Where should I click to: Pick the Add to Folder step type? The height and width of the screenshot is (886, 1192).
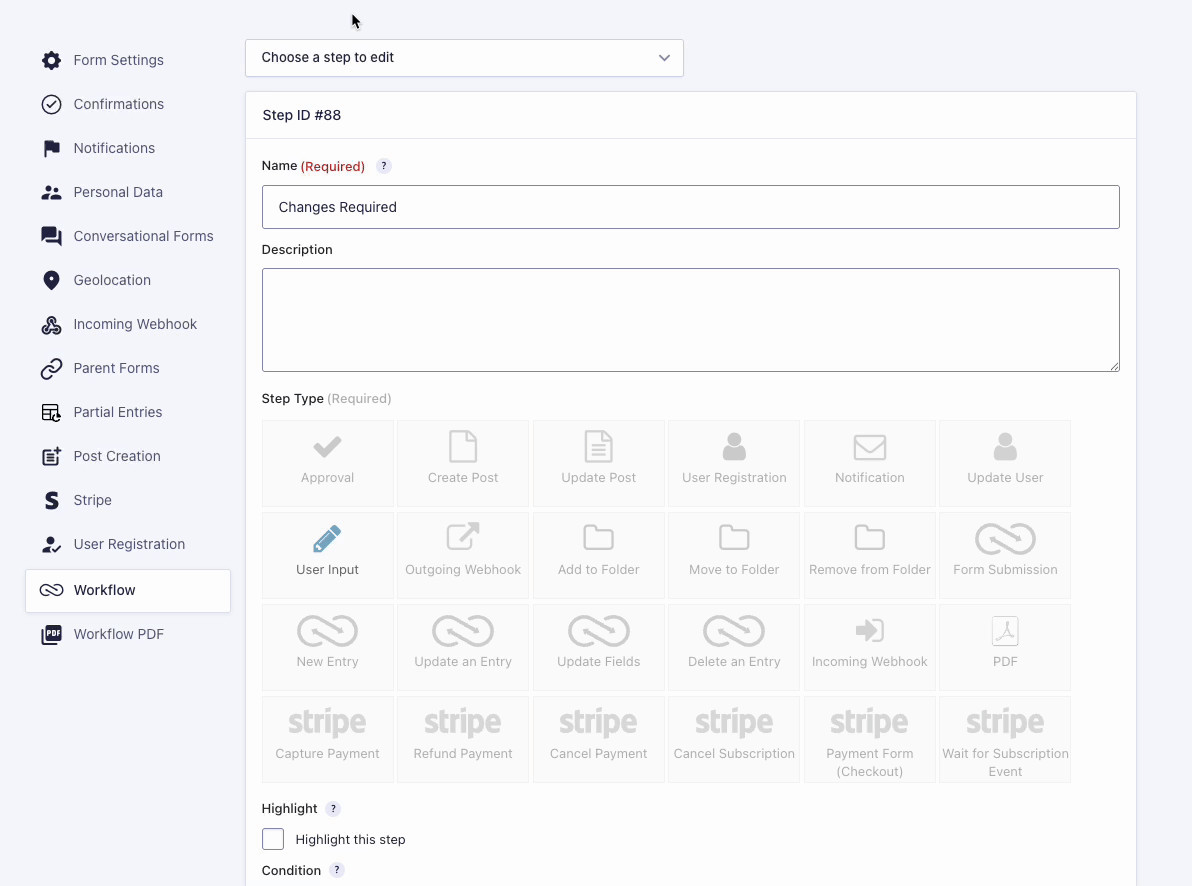pos(598,555)
